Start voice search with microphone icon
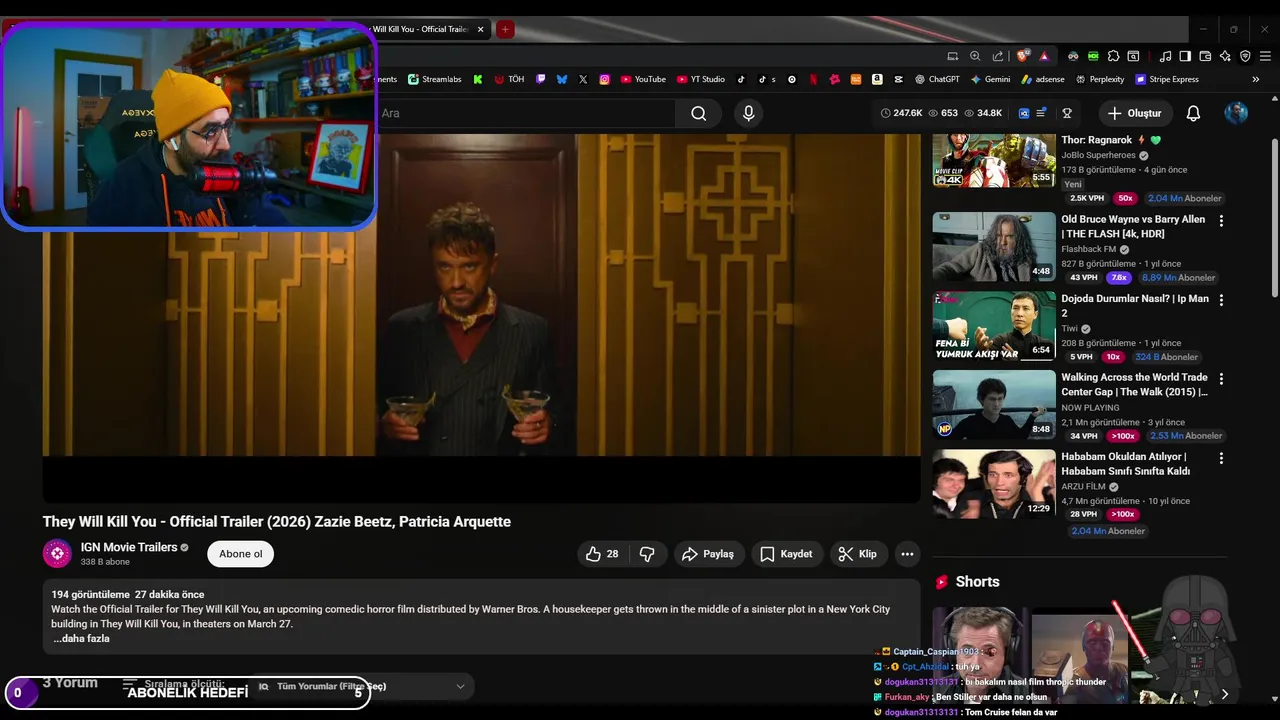Screen dimensions: 1280x720 pyautogui.click(x=748, y=113)
